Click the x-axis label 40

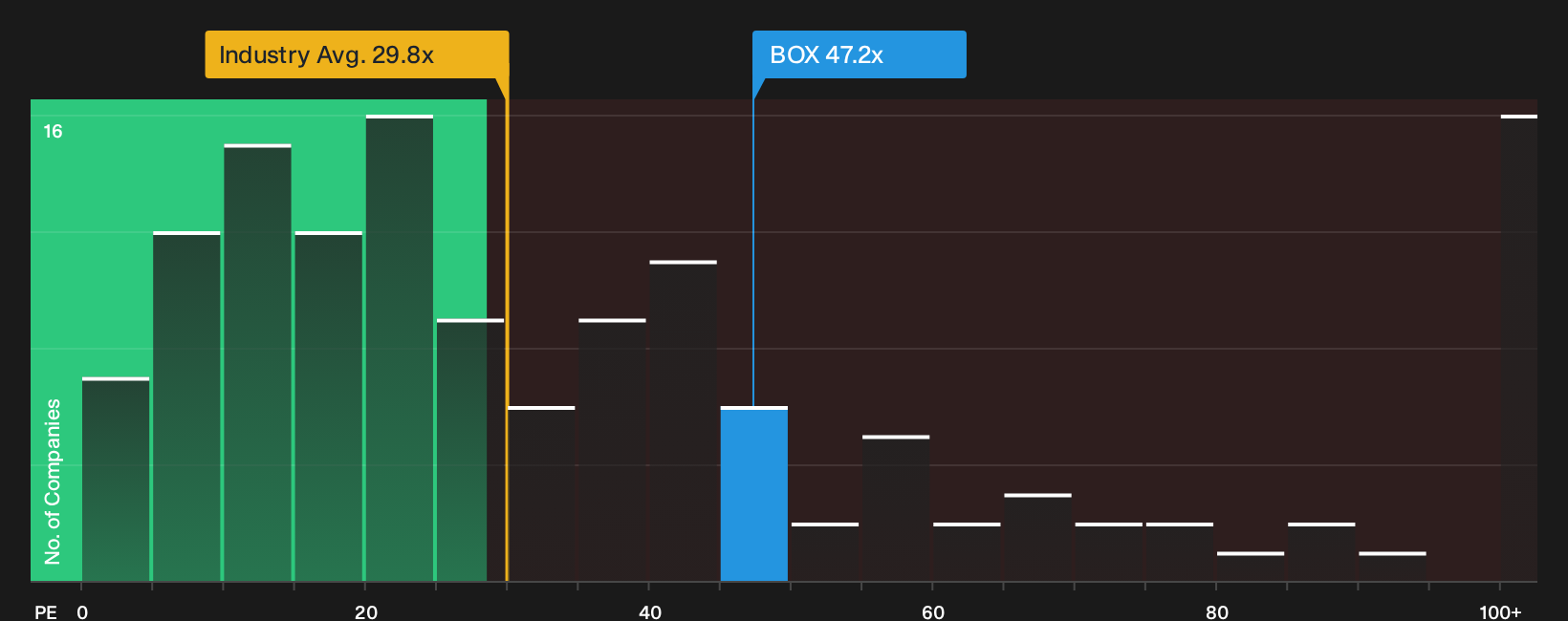[650, 611]
